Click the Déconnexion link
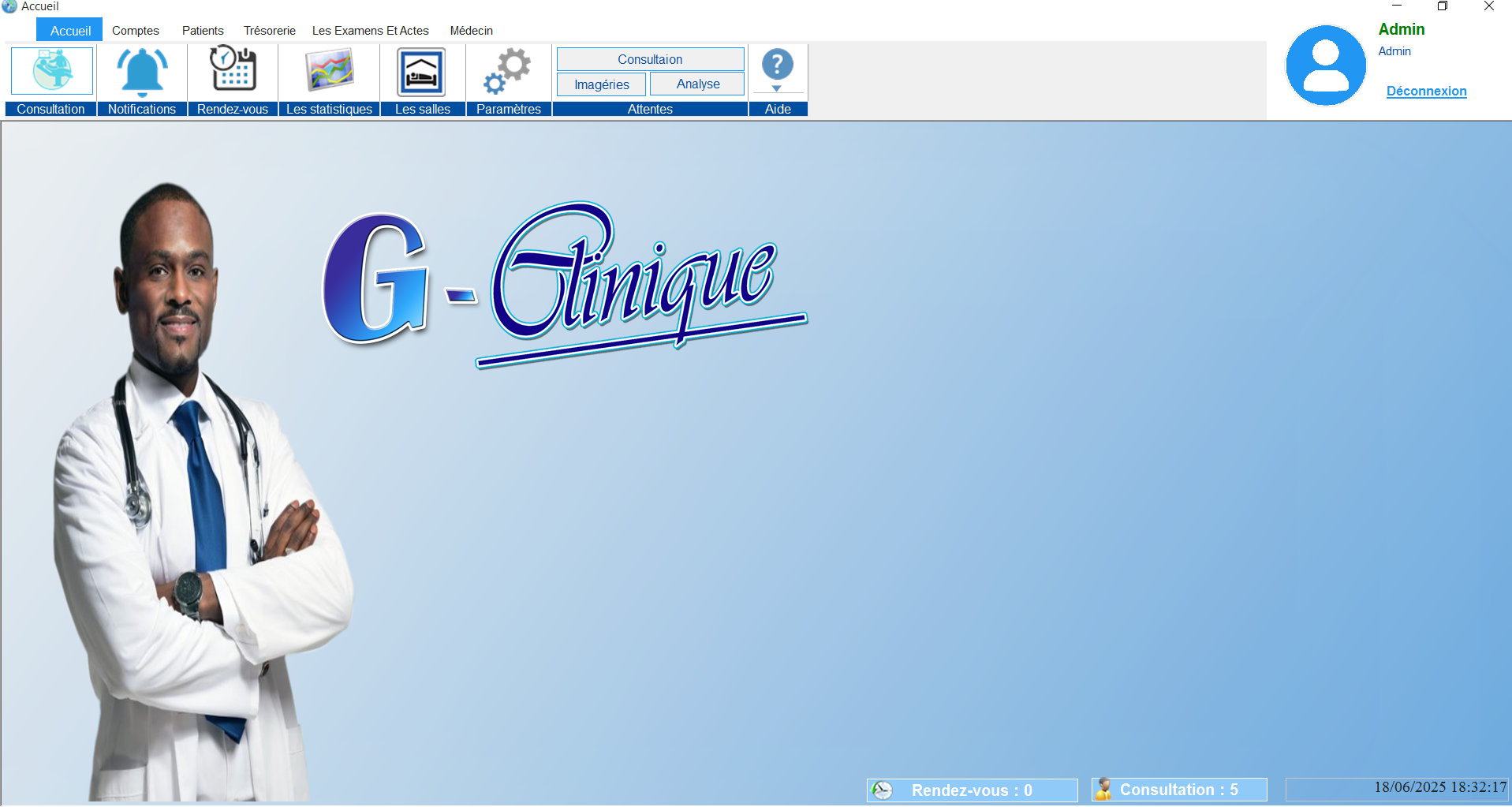Viewport: 1512px width, 807px height. pyautogui.click(x=1426, y=92)
